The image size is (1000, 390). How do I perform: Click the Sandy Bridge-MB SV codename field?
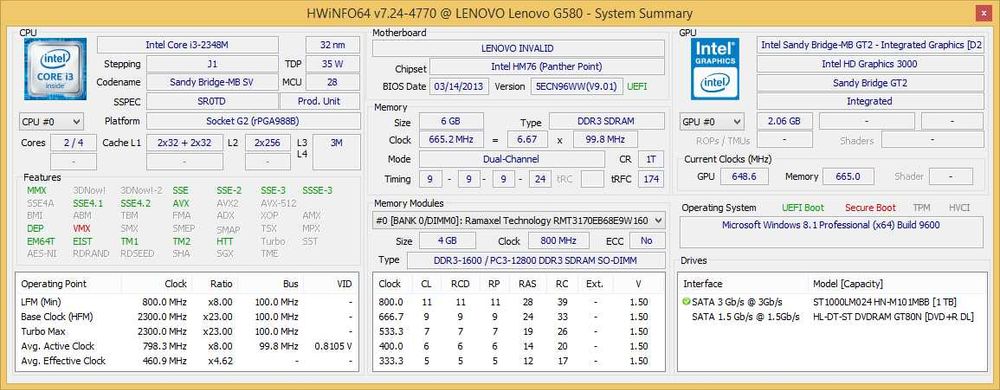212,82
